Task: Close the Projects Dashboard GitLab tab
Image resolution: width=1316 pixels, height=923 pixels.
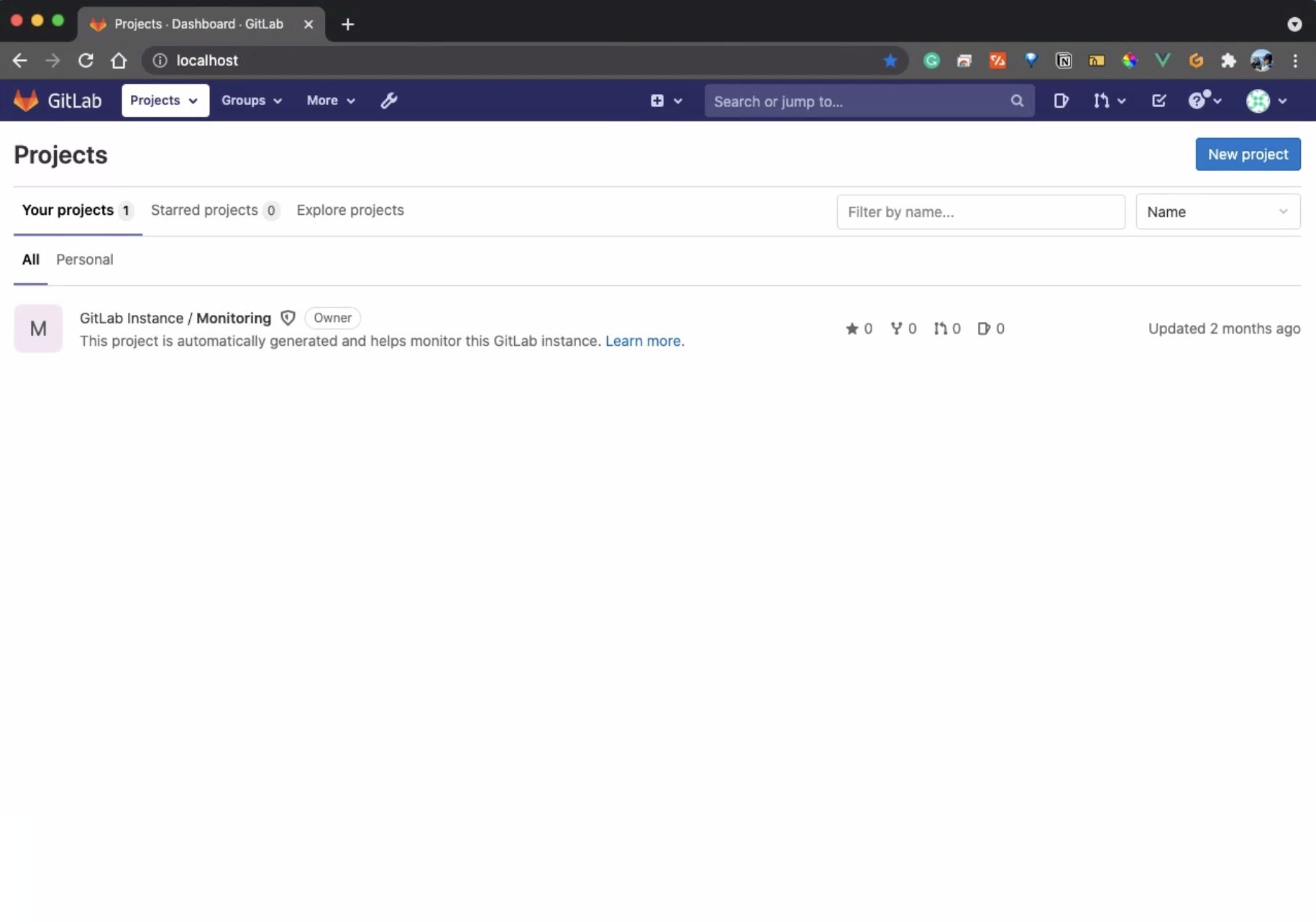Action: [x=309, y=24]
